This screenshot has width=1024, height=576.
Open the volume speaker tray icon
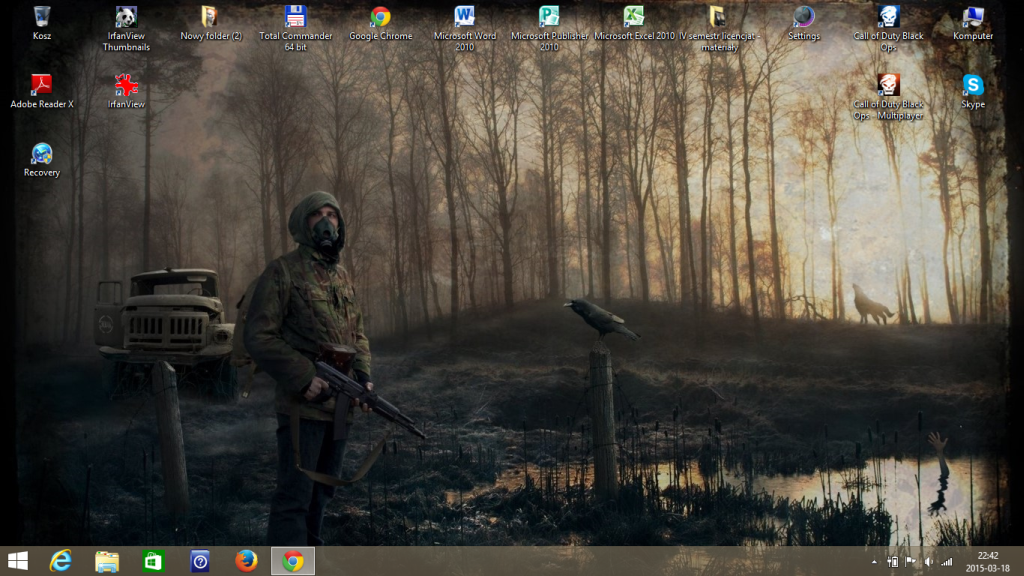[x=928, y=562]
